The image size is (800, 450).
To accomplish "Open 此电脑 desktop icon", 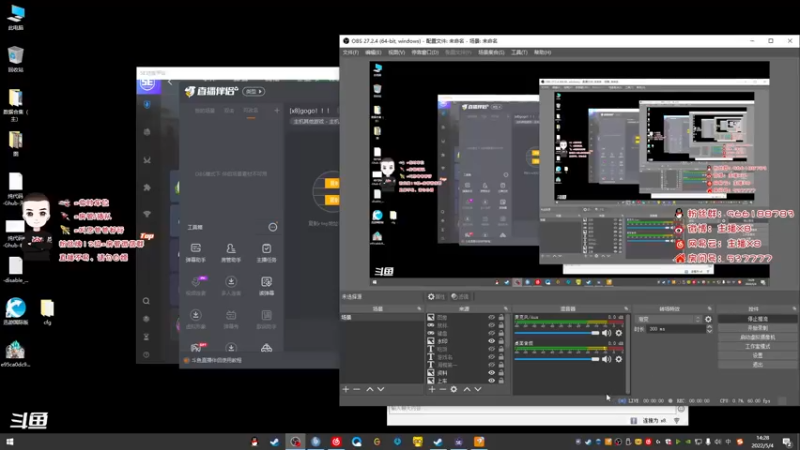I will click(x=16, y=17).
